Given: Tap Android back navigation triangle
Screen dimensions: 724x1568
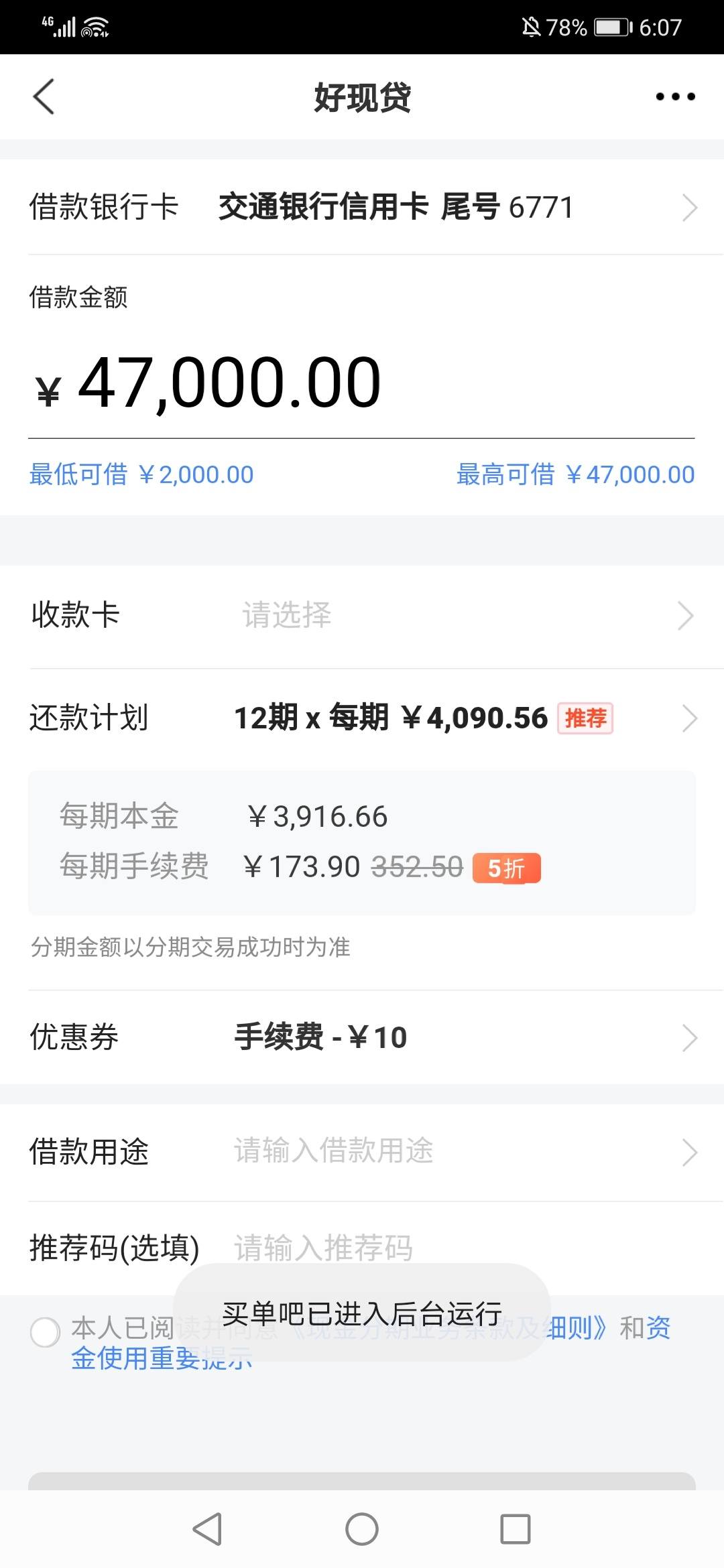Looking at the screenshot, I should 207,1529.
